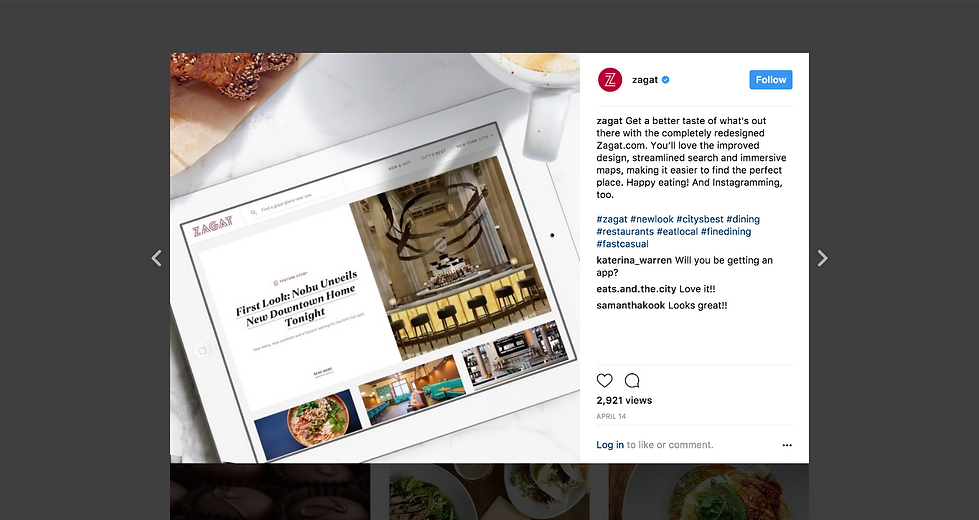Click the Log in link

(610, 444)
